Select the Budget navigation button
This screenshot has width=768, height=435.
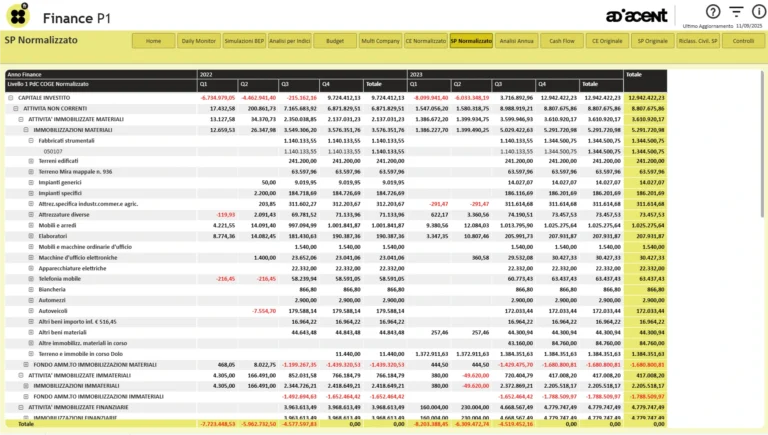pos(335,41)
